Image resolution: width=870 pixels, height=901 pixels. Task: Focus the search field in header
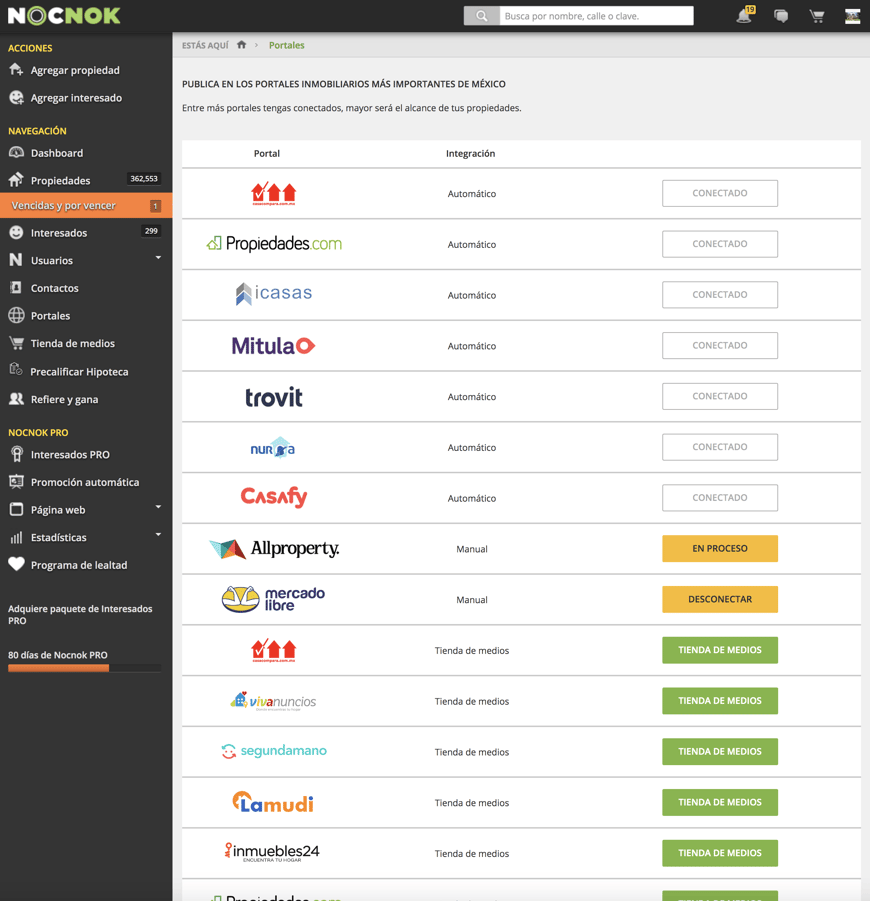pyautogui.click(x=596, y=16)
